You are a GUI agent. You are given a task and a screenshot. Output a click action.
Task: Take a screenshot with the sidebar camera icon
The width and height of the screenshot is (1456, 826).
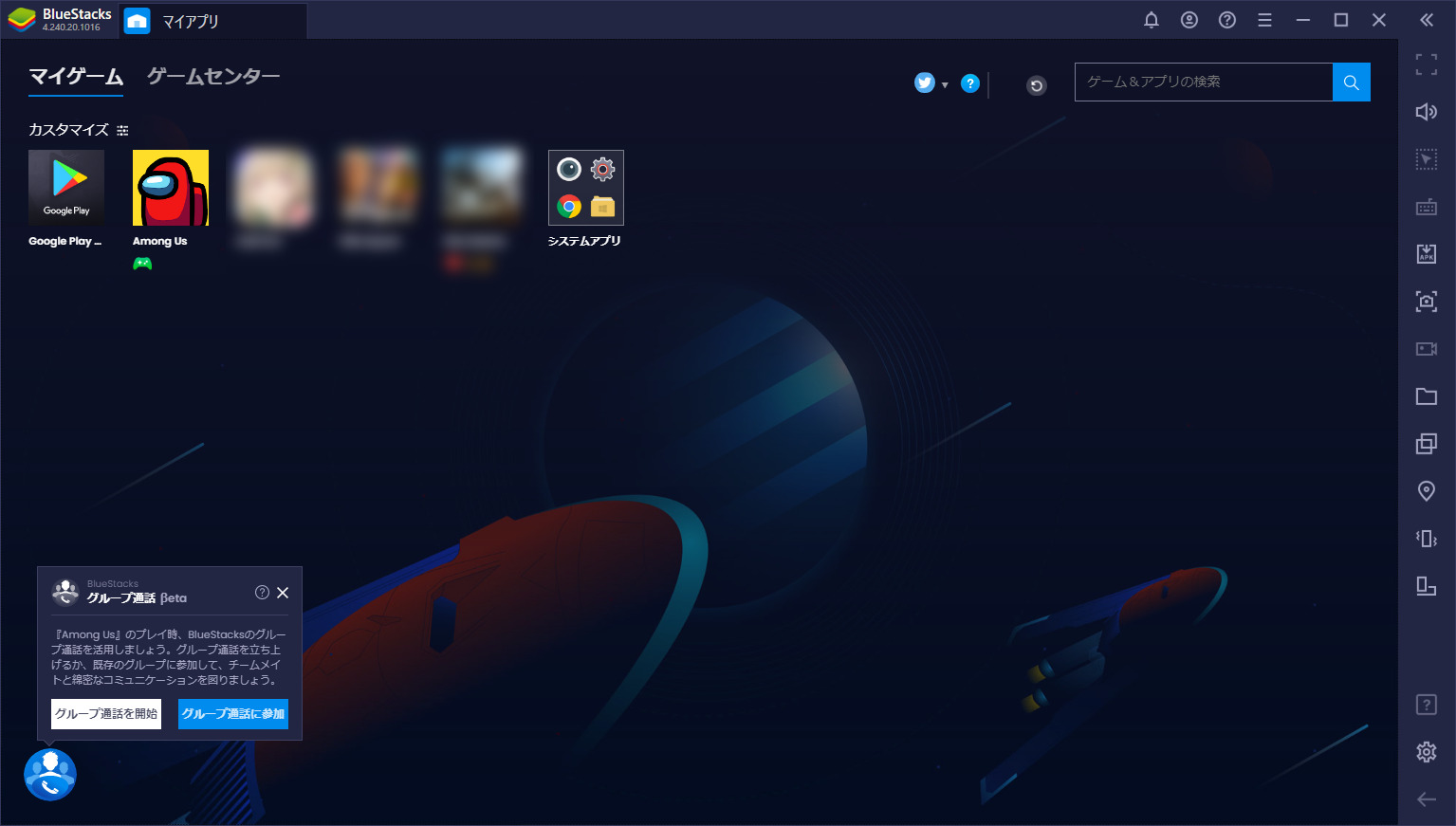(x=1427, y=302)
